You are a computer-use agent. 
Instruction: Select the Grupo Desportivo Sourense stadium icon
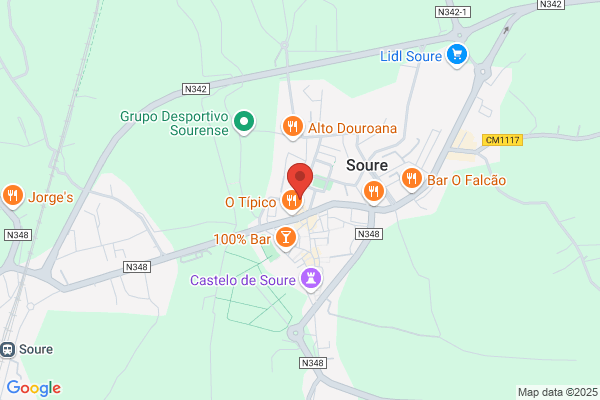[x=244, y=122]
